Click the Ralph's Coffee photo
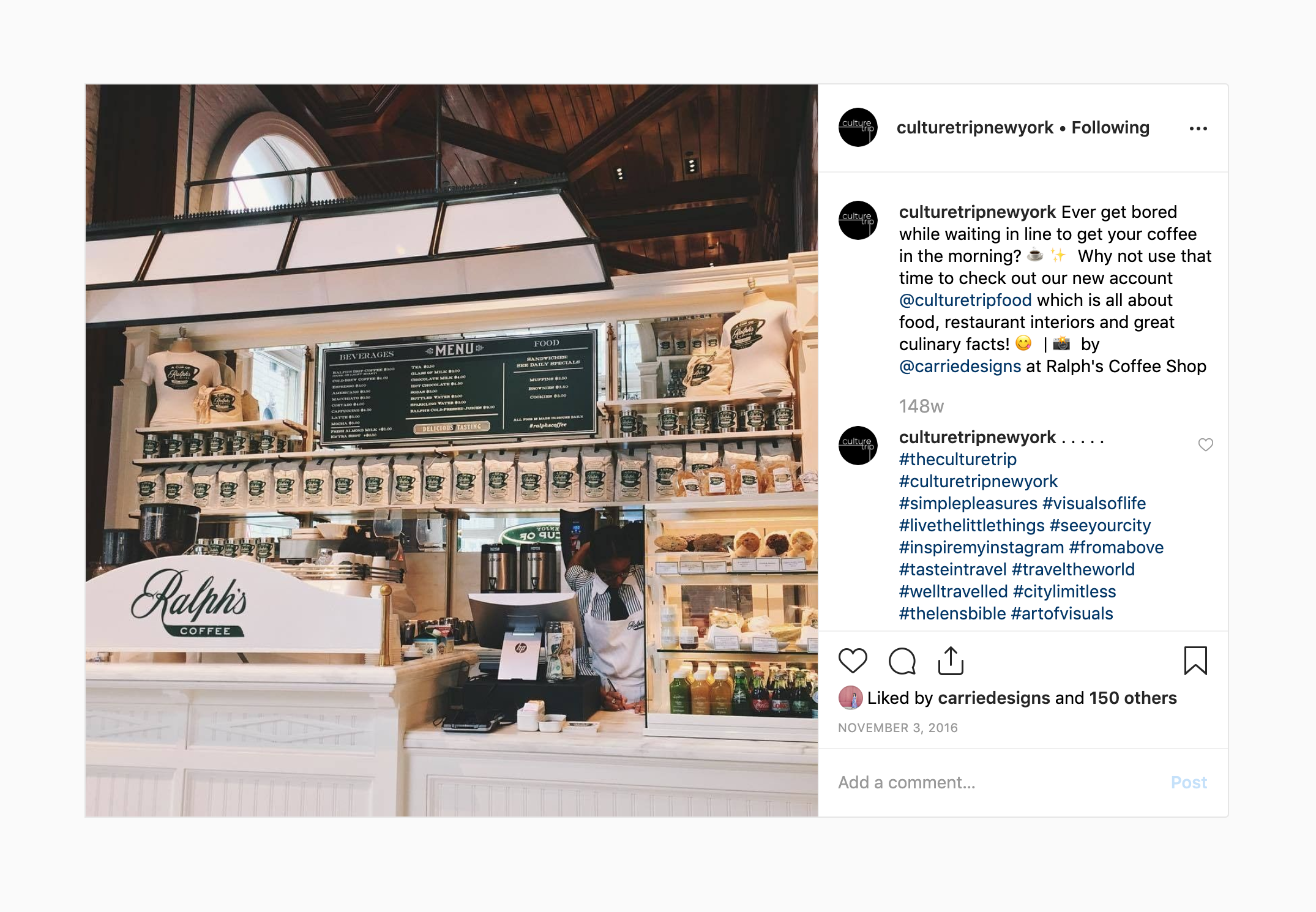 click(452, 450)
